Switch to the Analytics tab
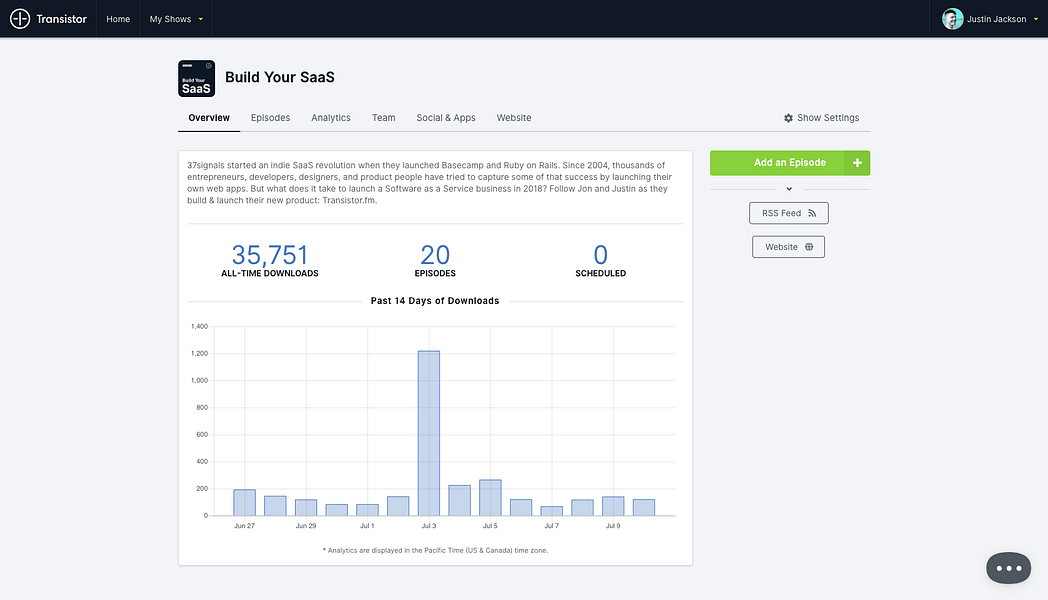 click(x=331, y=118)
